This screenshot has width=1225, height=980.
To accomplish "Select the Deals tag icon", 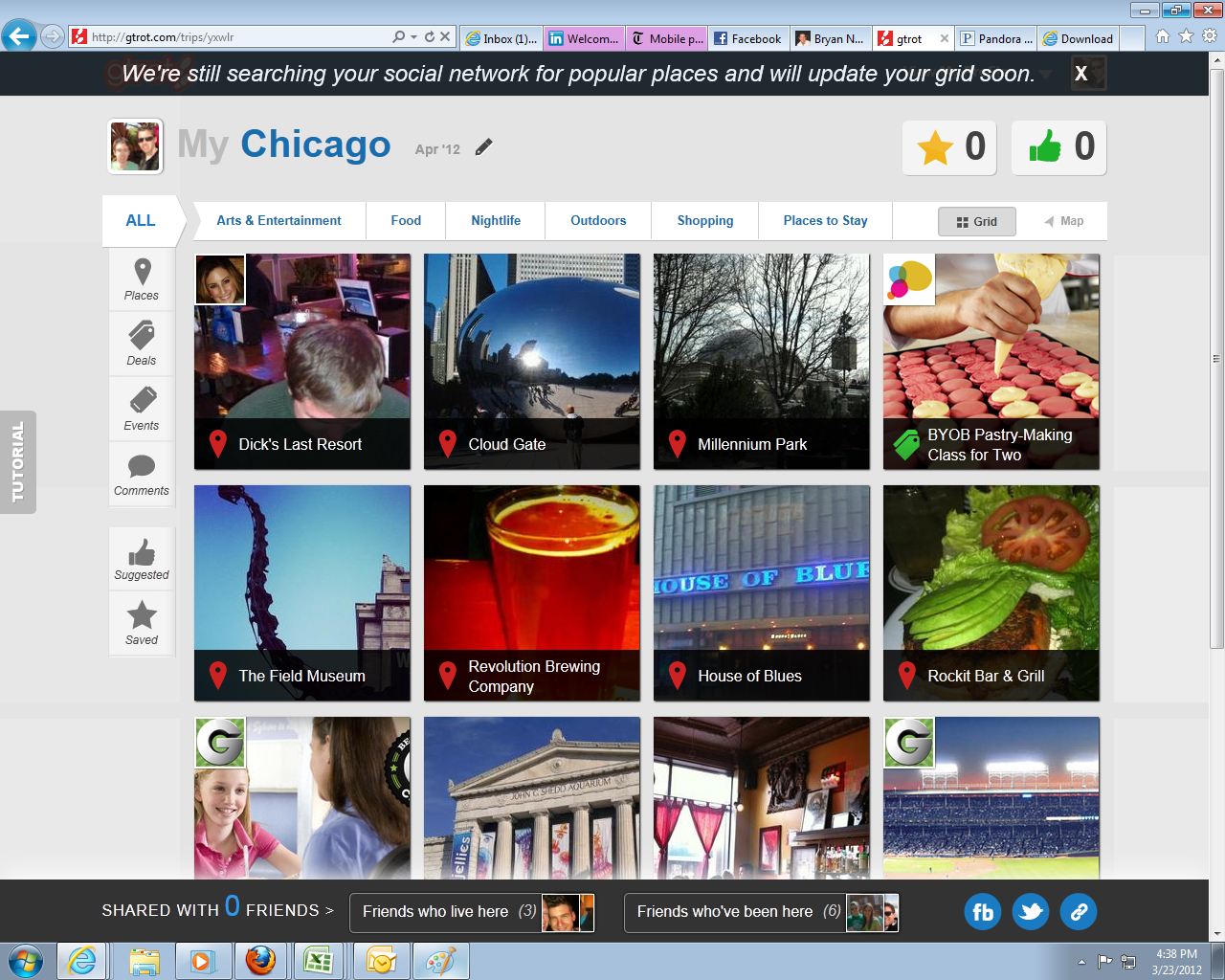I will 142,344.
